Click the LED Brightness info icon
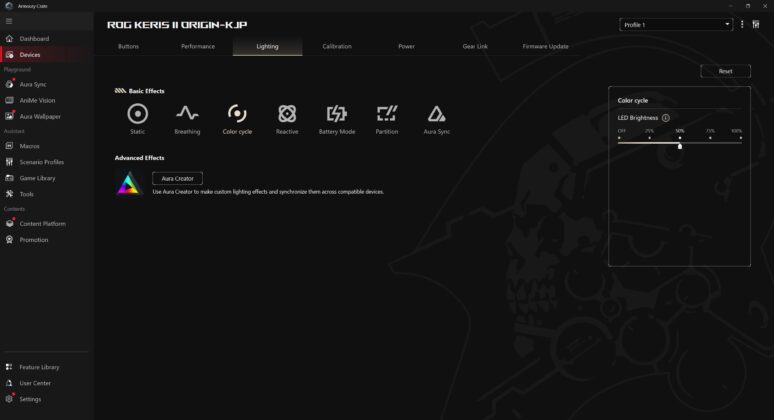 [665, 118]
